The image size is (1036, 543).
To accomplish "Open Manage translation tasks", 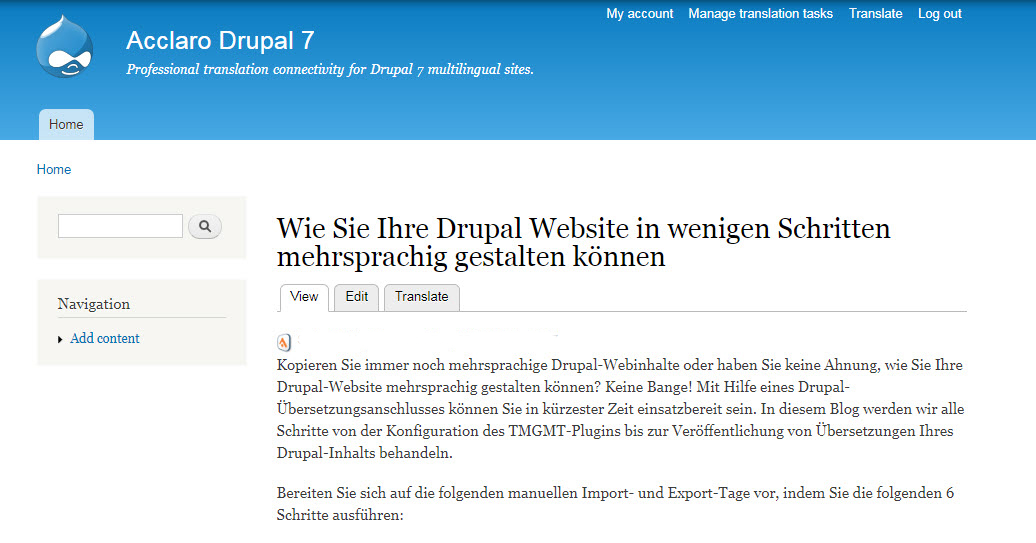I will pyautogui.click(x=760, y=13).
